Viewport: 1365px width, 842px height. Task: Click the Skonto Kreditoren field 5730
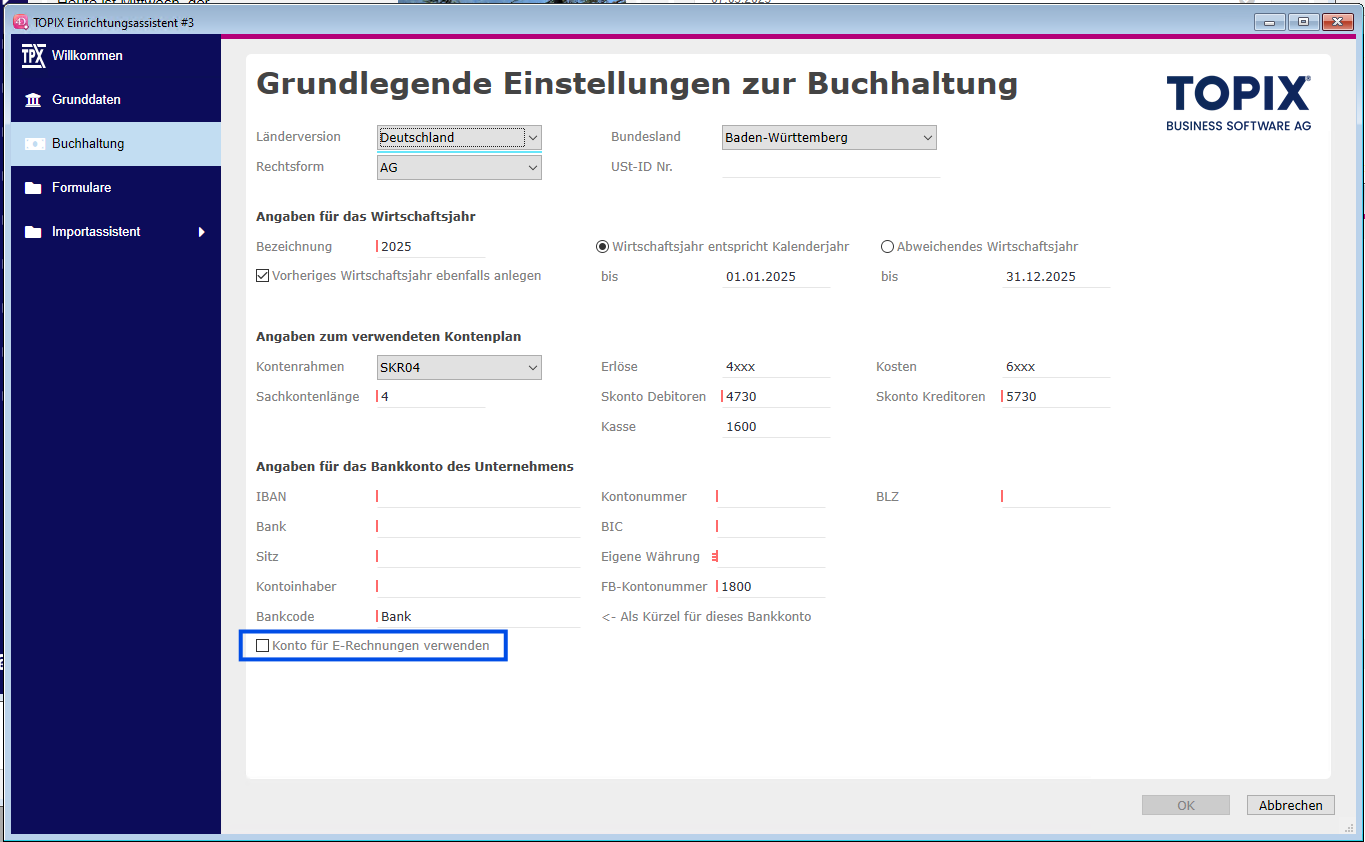1056,397
